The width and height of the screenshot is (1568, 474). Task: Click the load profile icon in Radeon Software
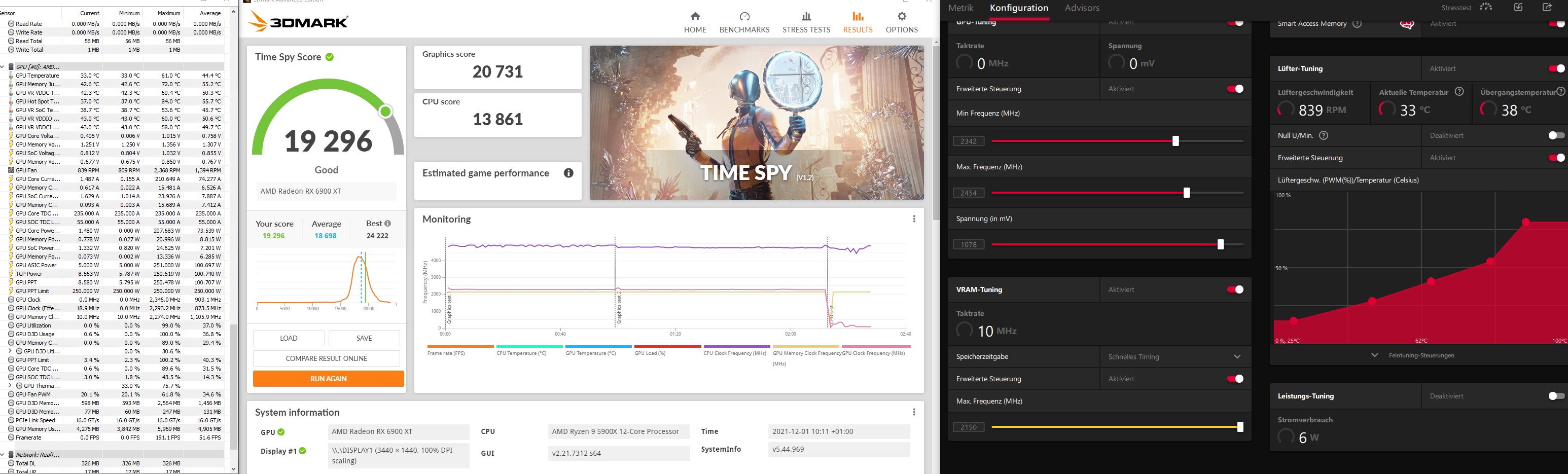[x=1518, y=7]
